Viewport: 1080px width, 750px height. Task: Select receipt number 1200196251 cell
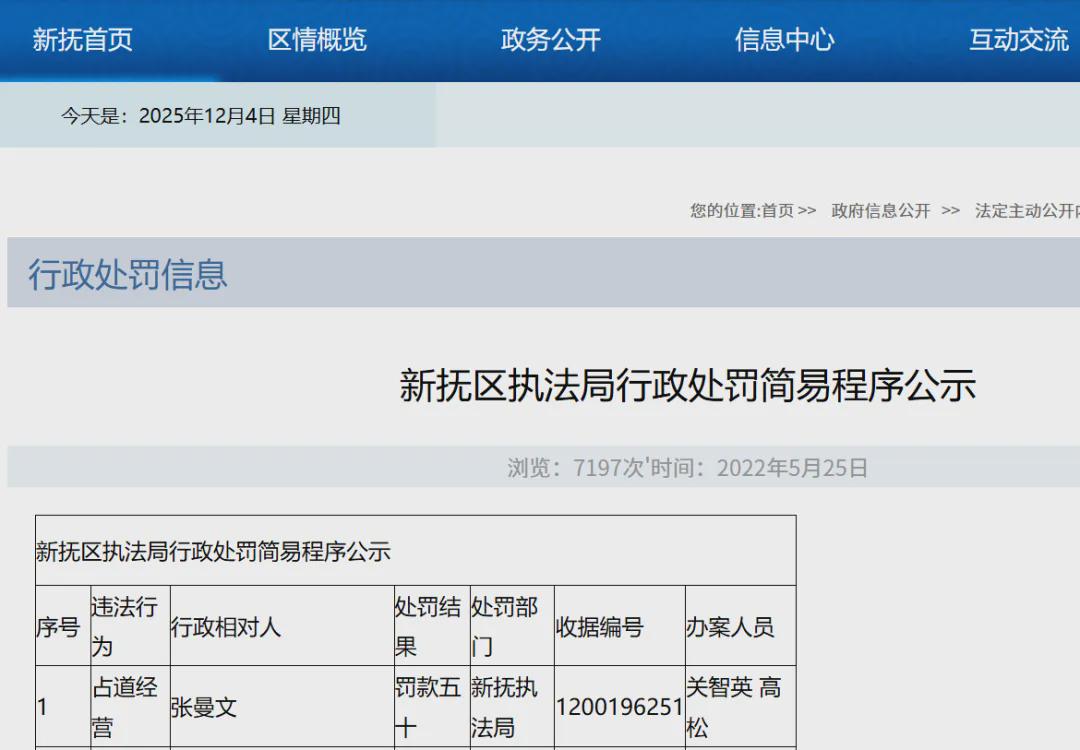[619, 708]
